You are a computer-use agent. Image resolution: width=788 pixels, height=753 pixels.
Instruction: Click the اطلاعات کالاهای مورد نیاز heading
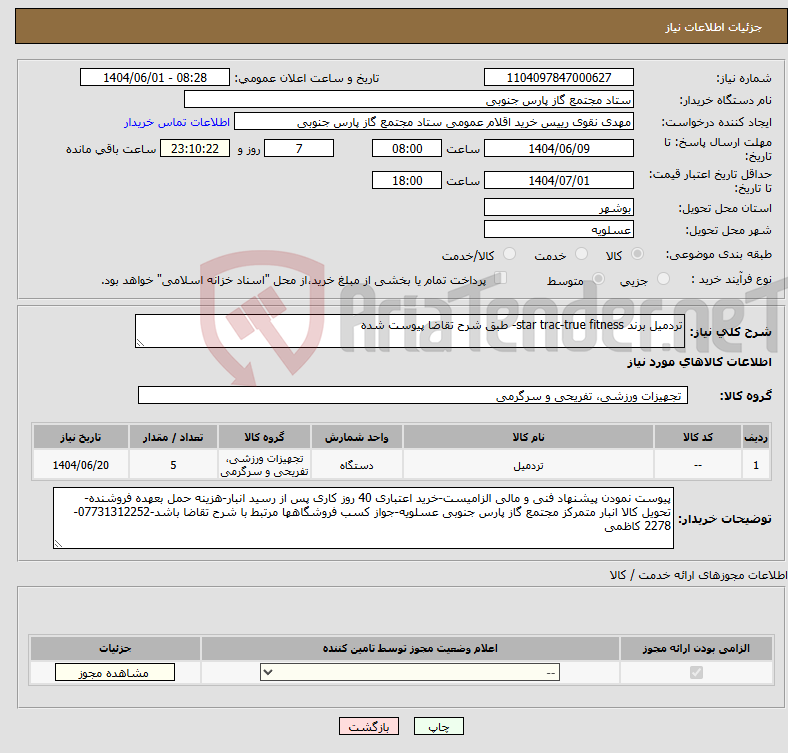[699, 362]
